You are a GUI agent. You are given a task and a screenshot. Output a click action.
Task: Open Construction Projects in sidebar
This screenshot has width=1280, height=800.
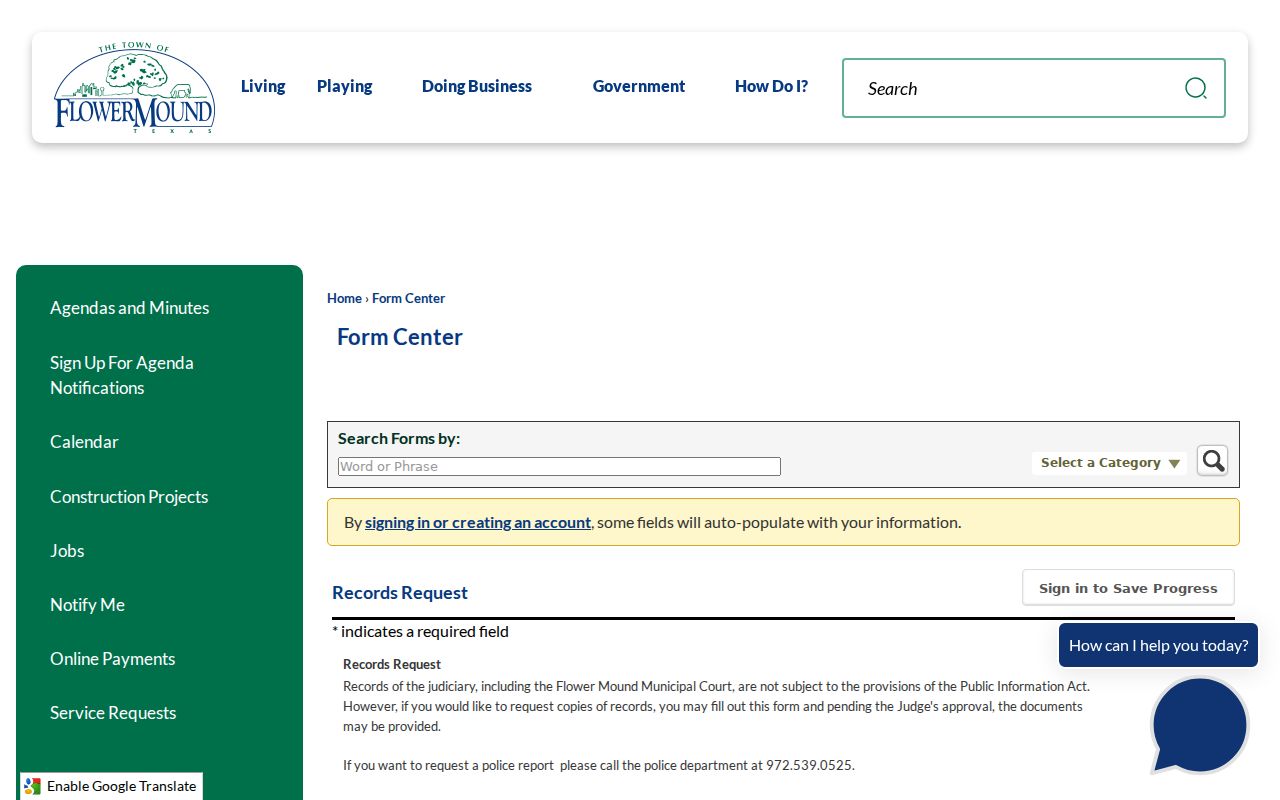click(x=129, y=497)
